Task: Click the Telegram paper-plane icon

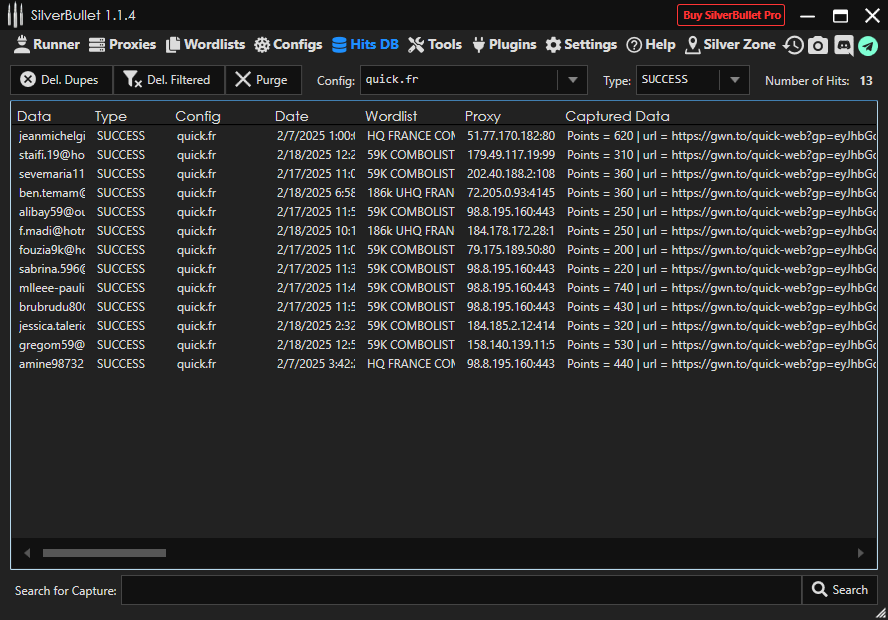Action: [x=868, y=45]
